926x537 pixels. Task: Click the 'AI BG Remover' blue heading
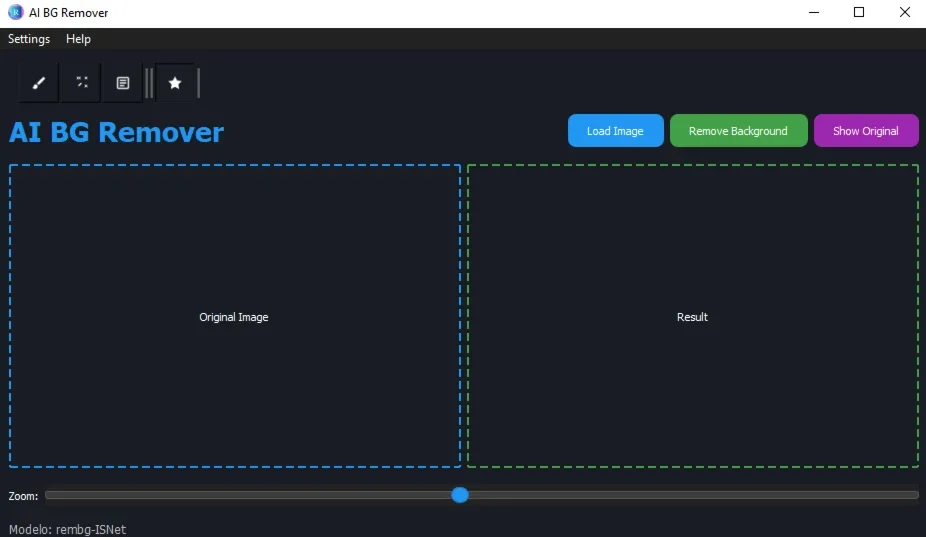point(116,132)
